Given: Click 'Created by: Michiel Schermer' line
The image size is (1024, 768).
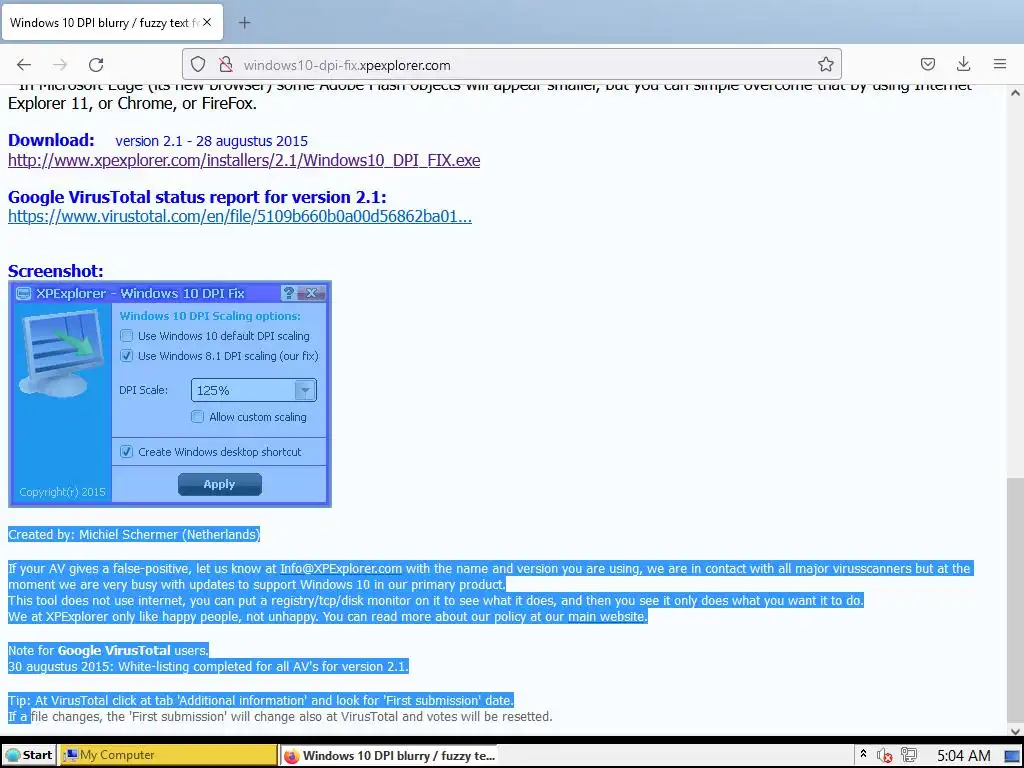Looking at the screenshot, I should coord(134,534).
